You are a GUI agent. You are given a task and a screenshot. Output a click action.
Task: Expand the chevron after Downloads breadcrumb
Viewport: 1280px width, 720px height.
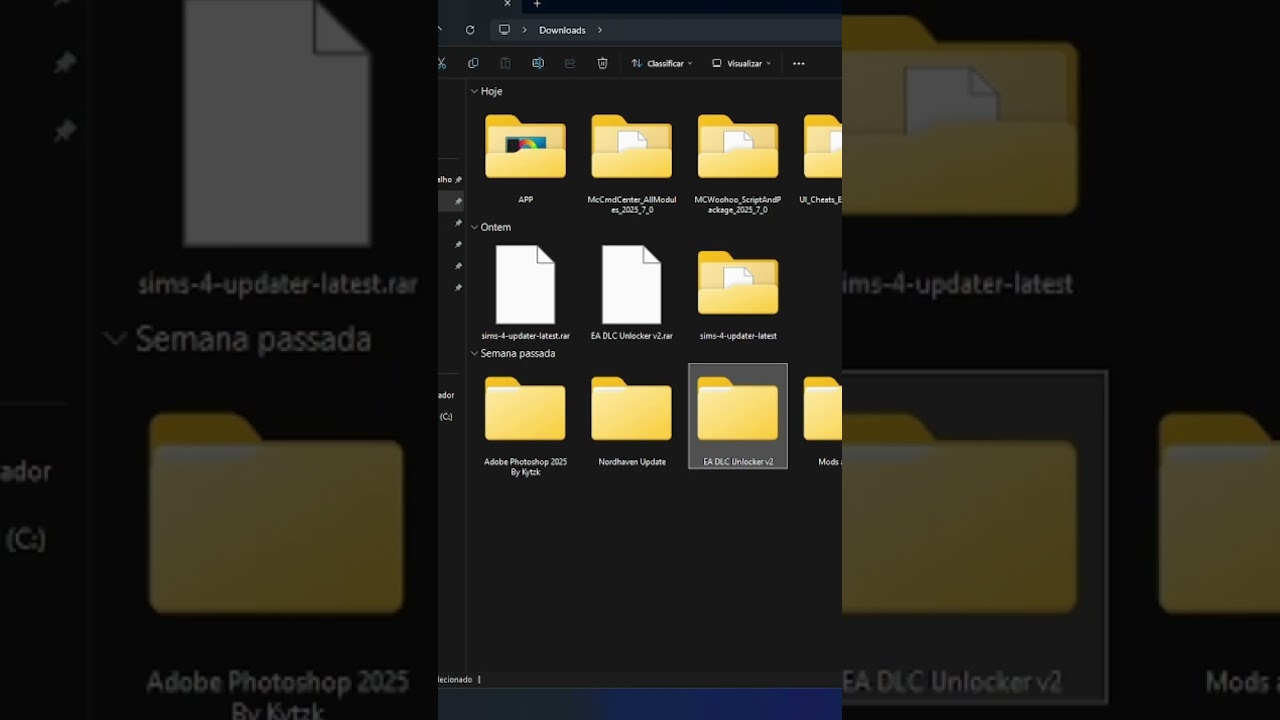(x=600, y=30)
